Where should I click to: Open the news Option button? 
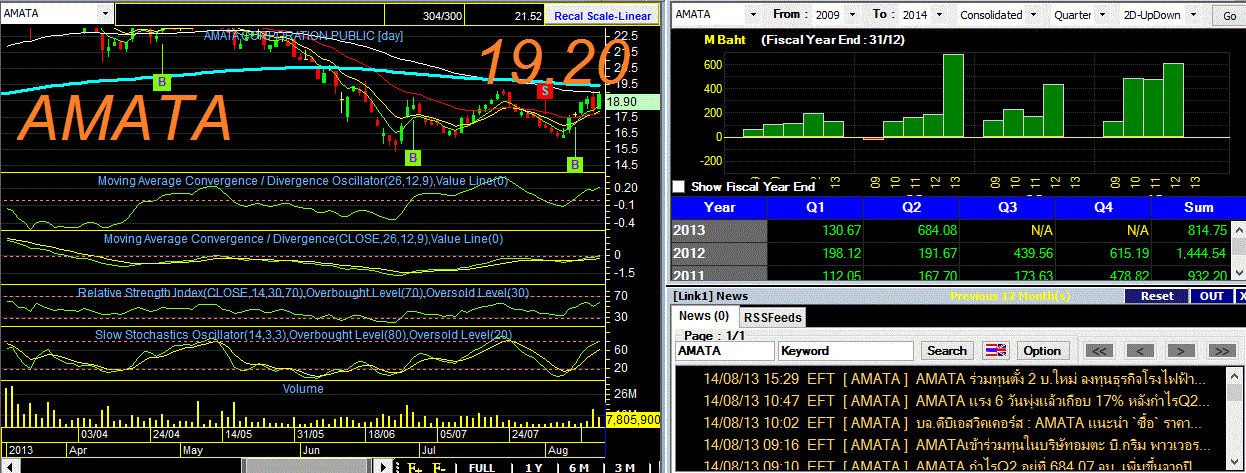click(1042, 351)
